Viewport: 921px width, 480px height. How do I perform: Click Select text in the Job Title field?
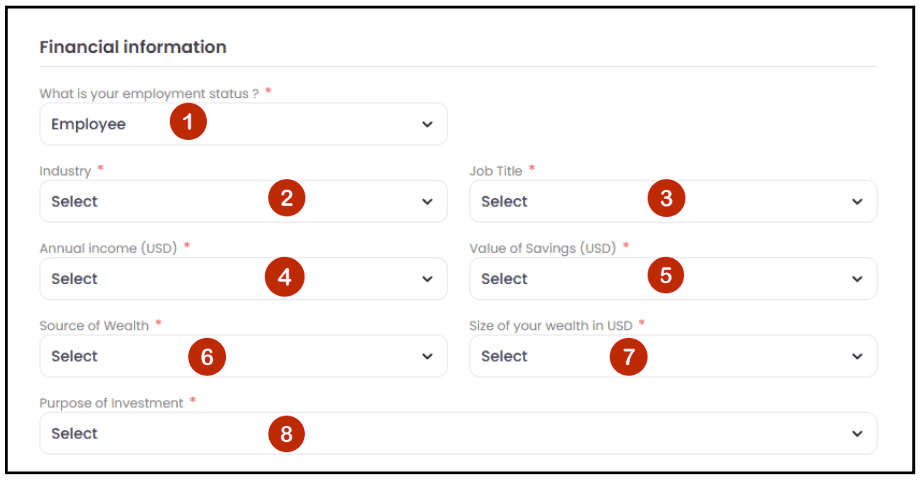click(504, 202)
